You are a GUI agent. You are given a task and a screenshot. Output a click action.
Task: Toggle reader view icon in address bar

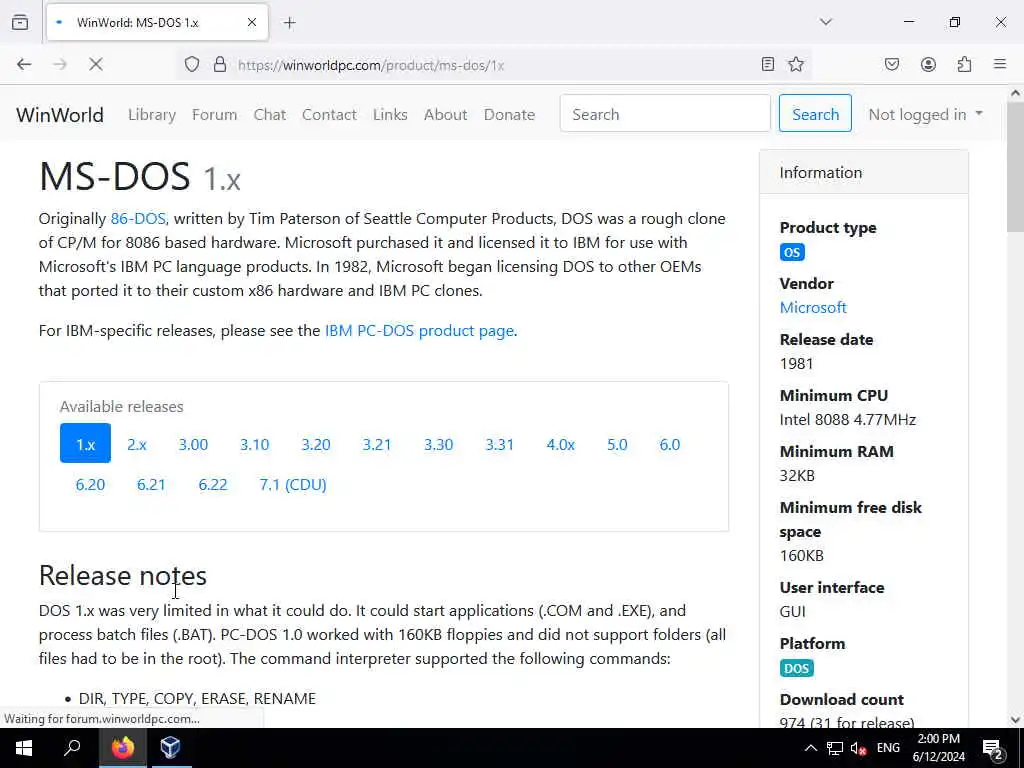pyautogui.click(x=768, y=64)
